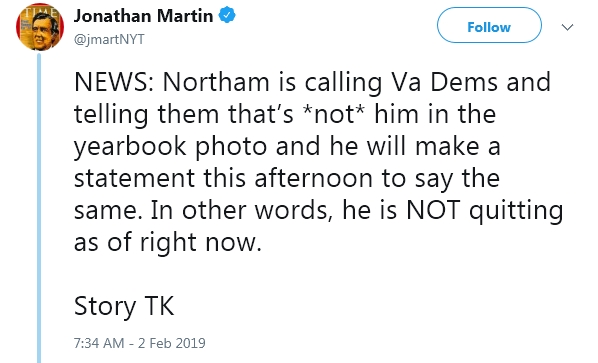598x363 pixels.
Task: Click the "2 Feb 2019" date text
Action: [x=172, y=343]
